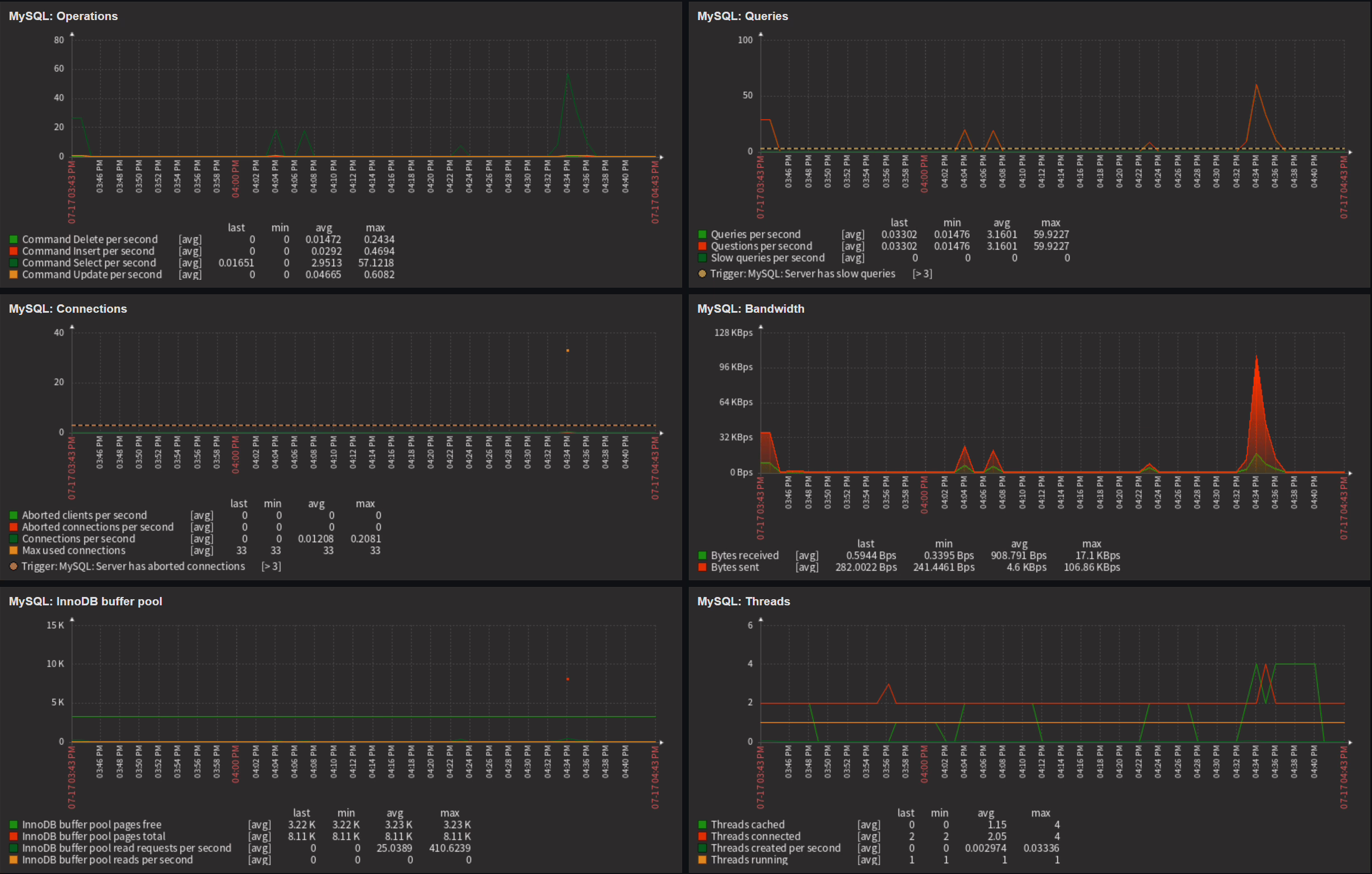The height and width of the screenshot is (874, 1372).
Task: Click the aborted connections trigger marker icon
Action: tap(14, 566)
